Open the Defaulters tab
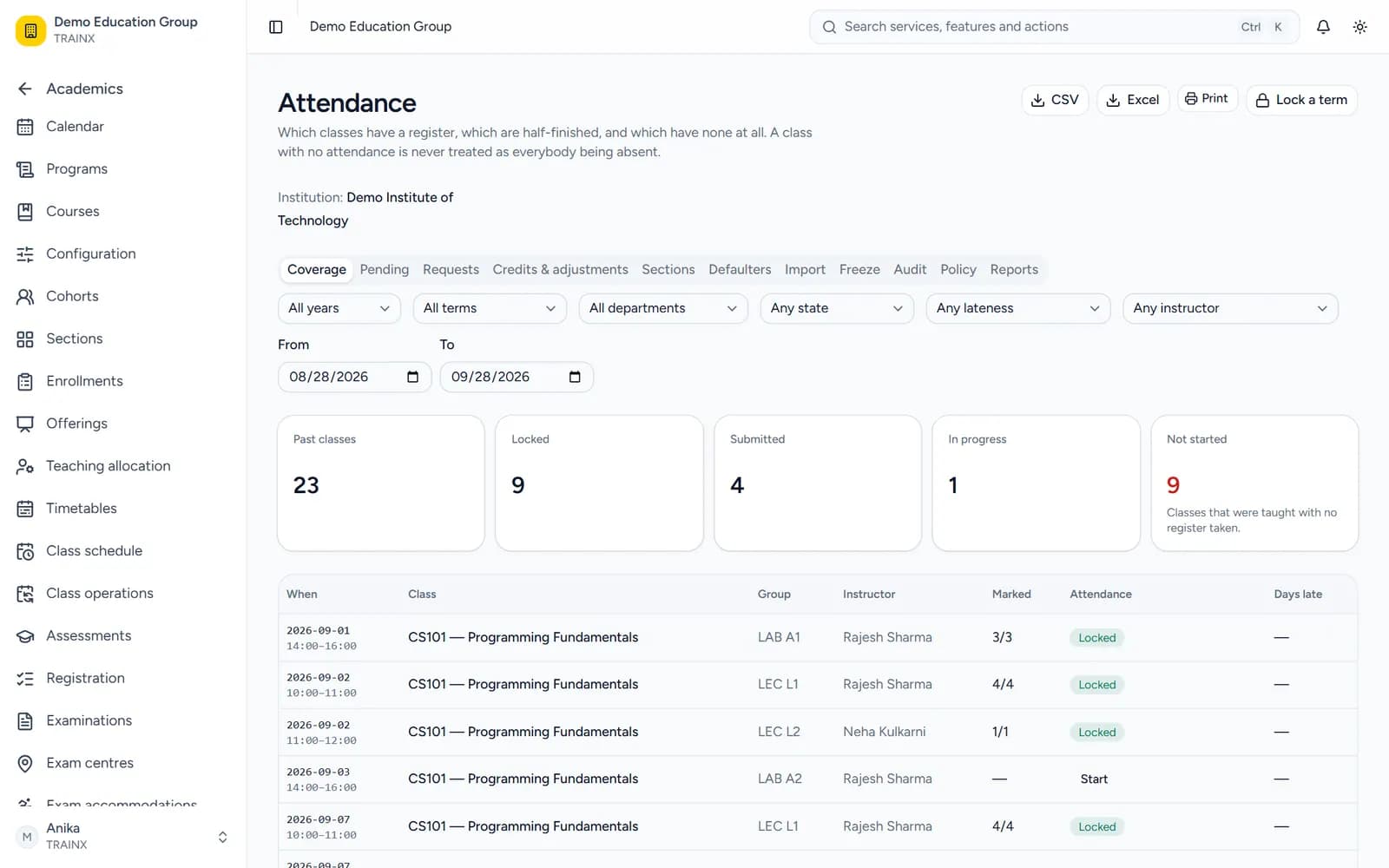This screenshot has width=1389, height=868. point(740,270)
